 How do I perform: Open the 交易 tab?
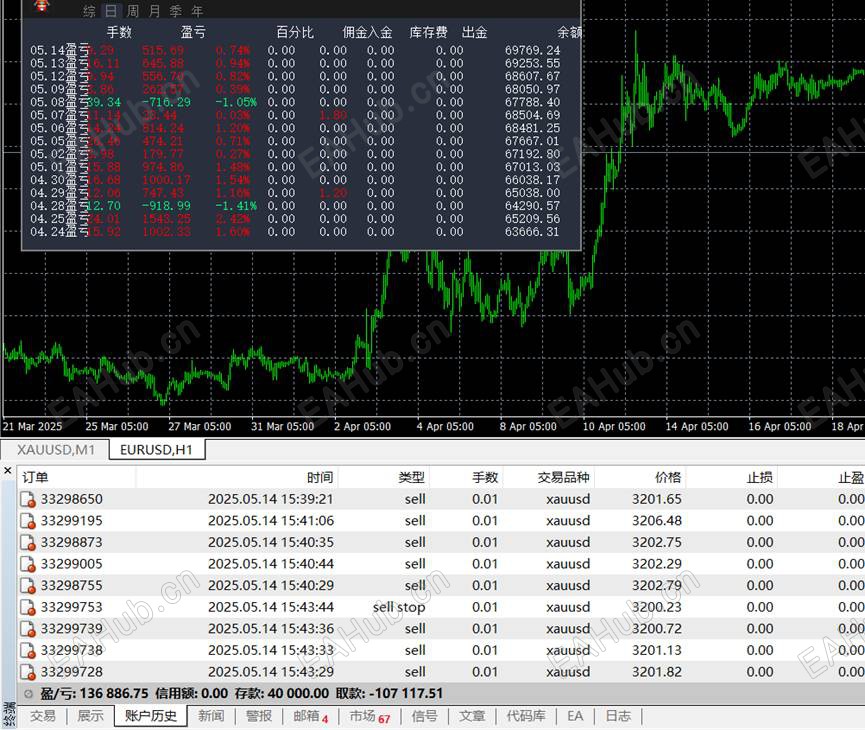click(42, 716)
